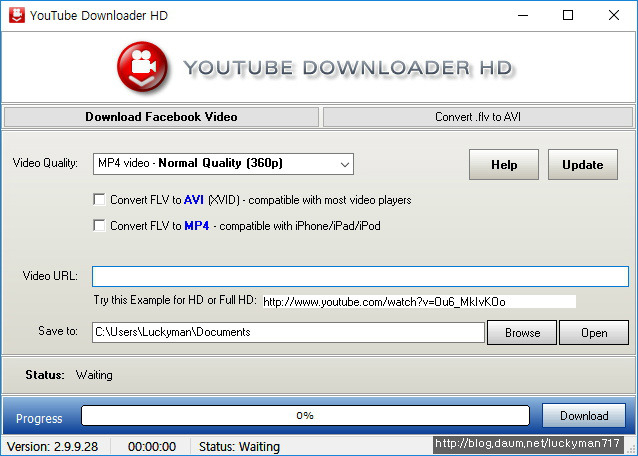Viewport: 638px width, 456px height.
Task: Click the Browse button
Action: [522, 332]
